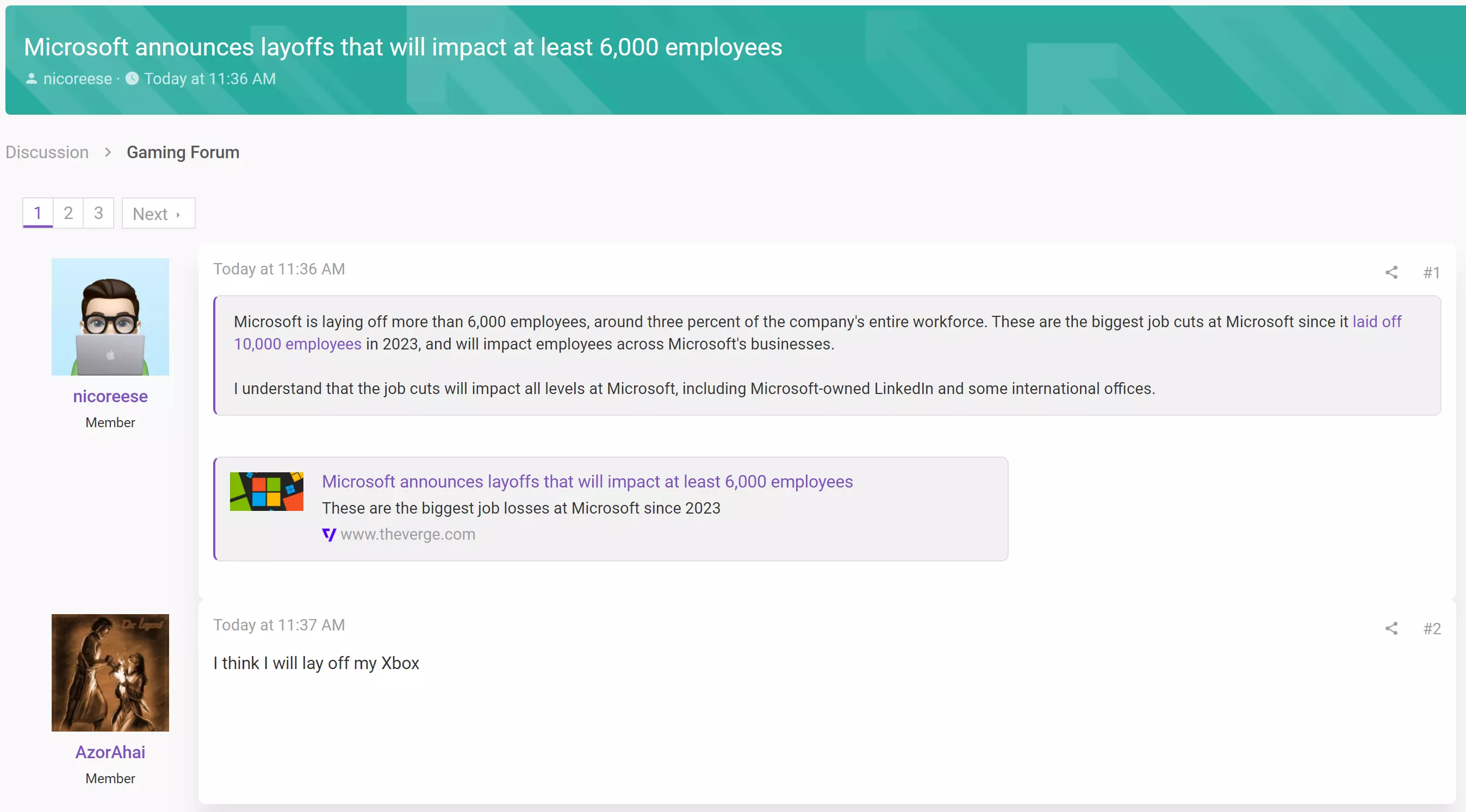Open the Verge article title in link card
Viewport: 1466px width, 812px height.
[x=587, y=482]
